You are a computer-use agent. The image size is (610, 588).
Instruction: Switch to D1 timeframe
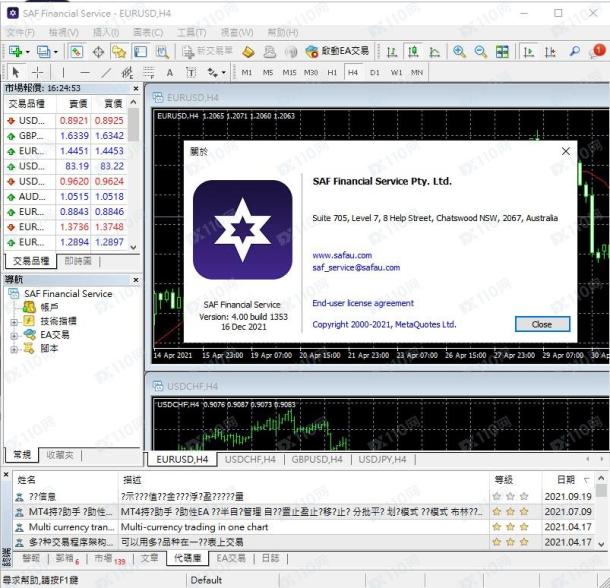click(374, 72)
